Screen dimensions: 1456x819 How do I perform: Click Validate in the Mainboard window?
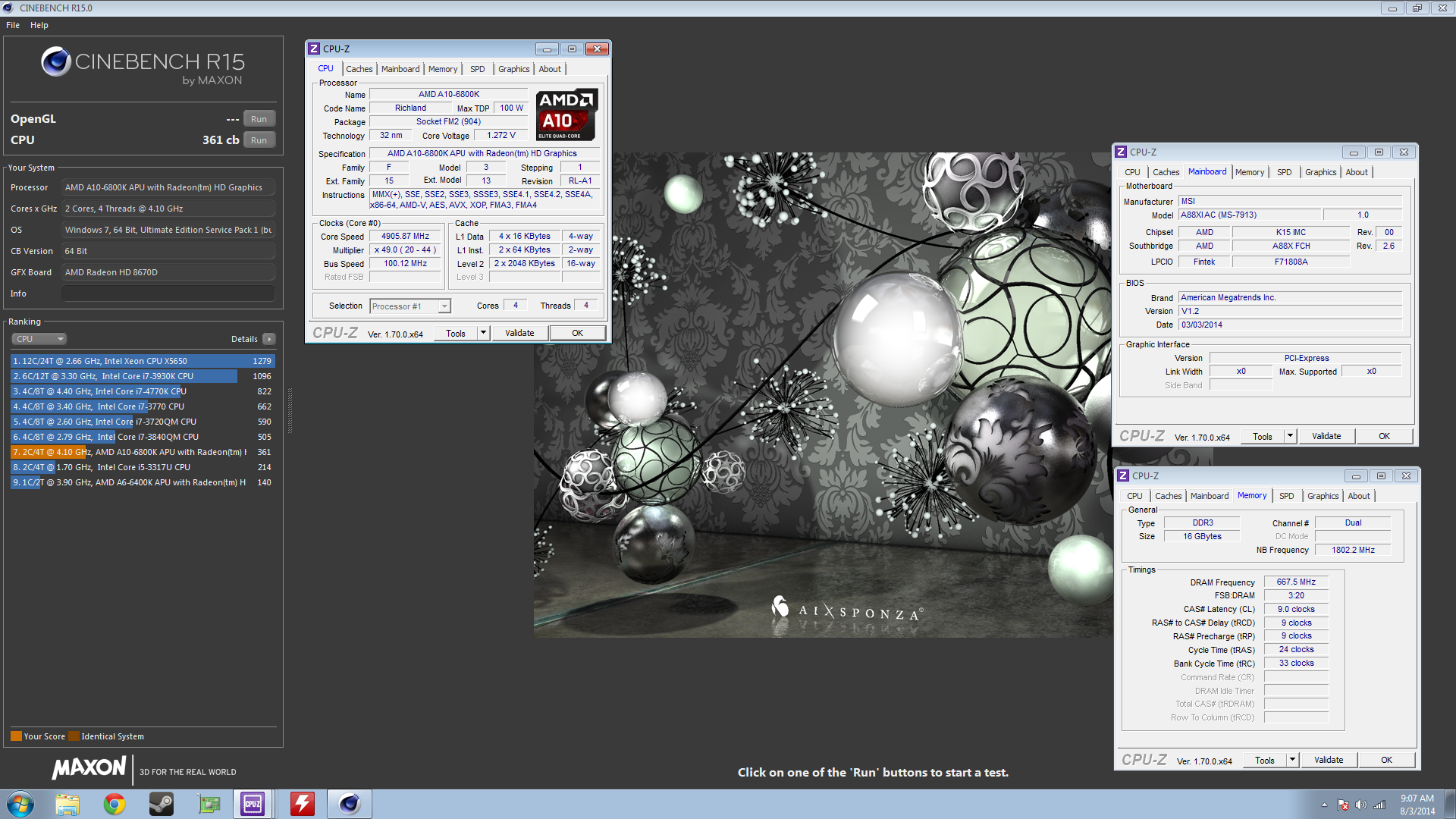pos(1326,436)
